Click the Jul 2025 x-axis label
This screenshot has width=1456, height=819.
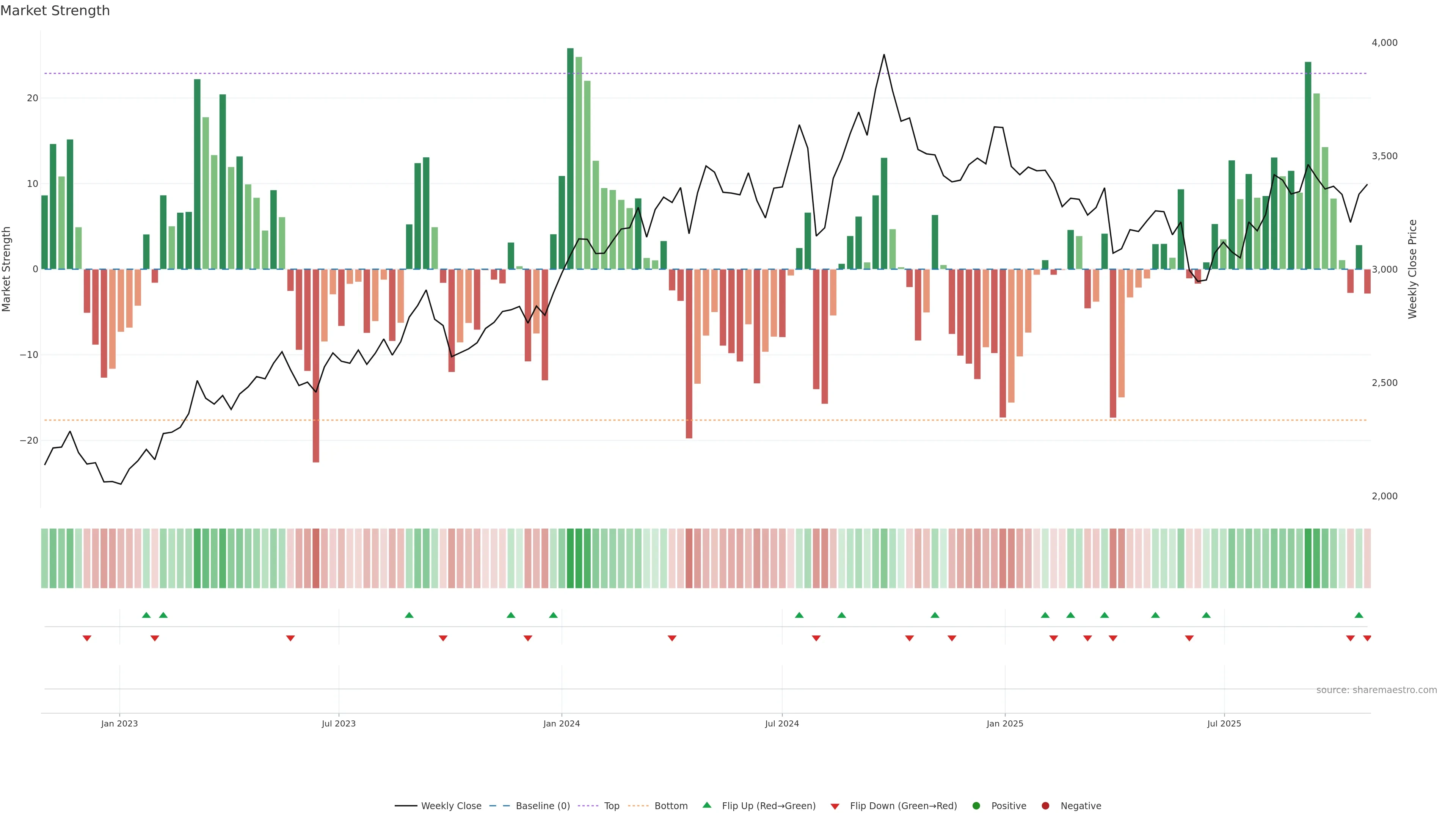[x=1224, y=723]
